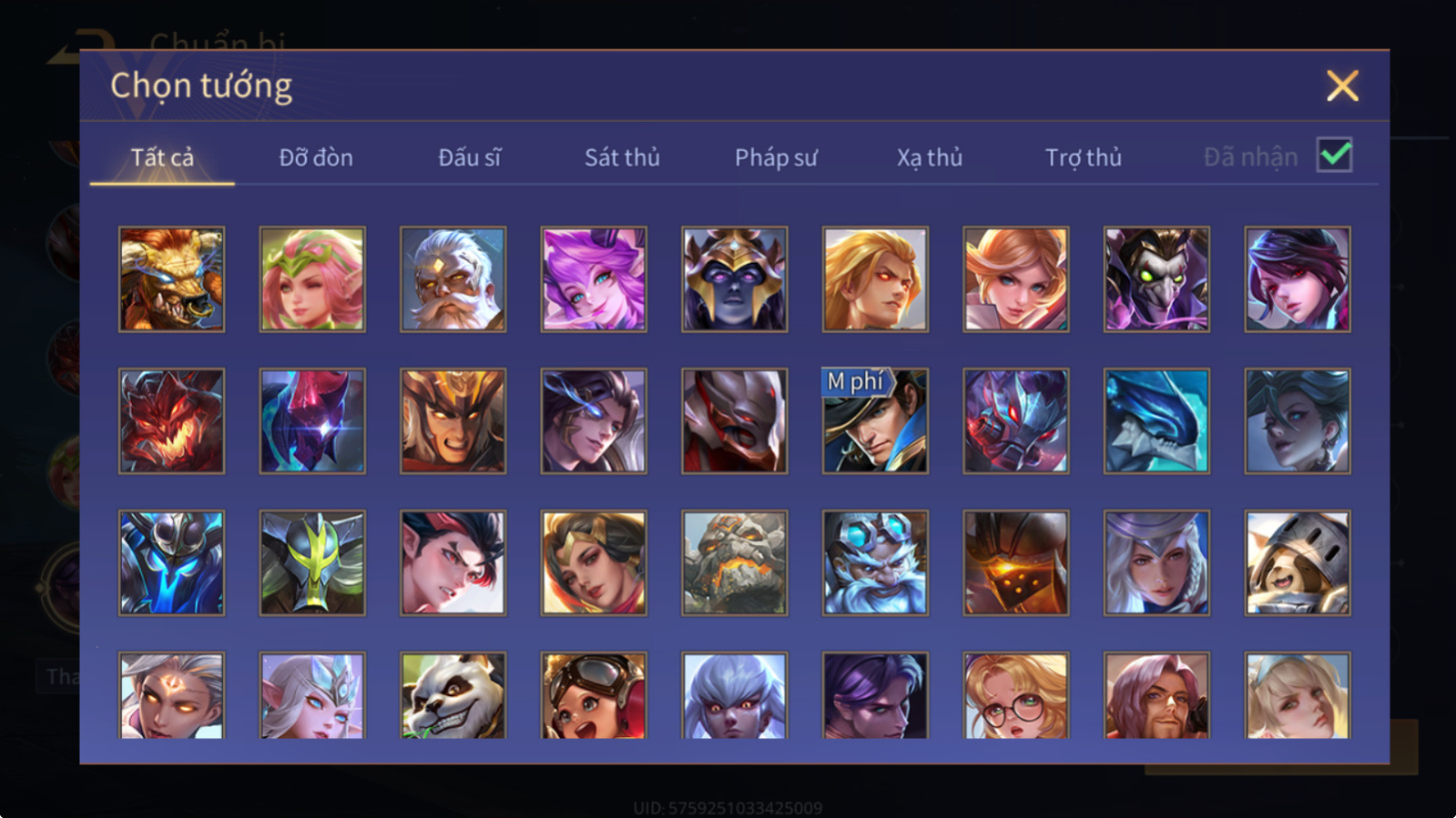Open the Sát thủ tab

pos(622,157)
